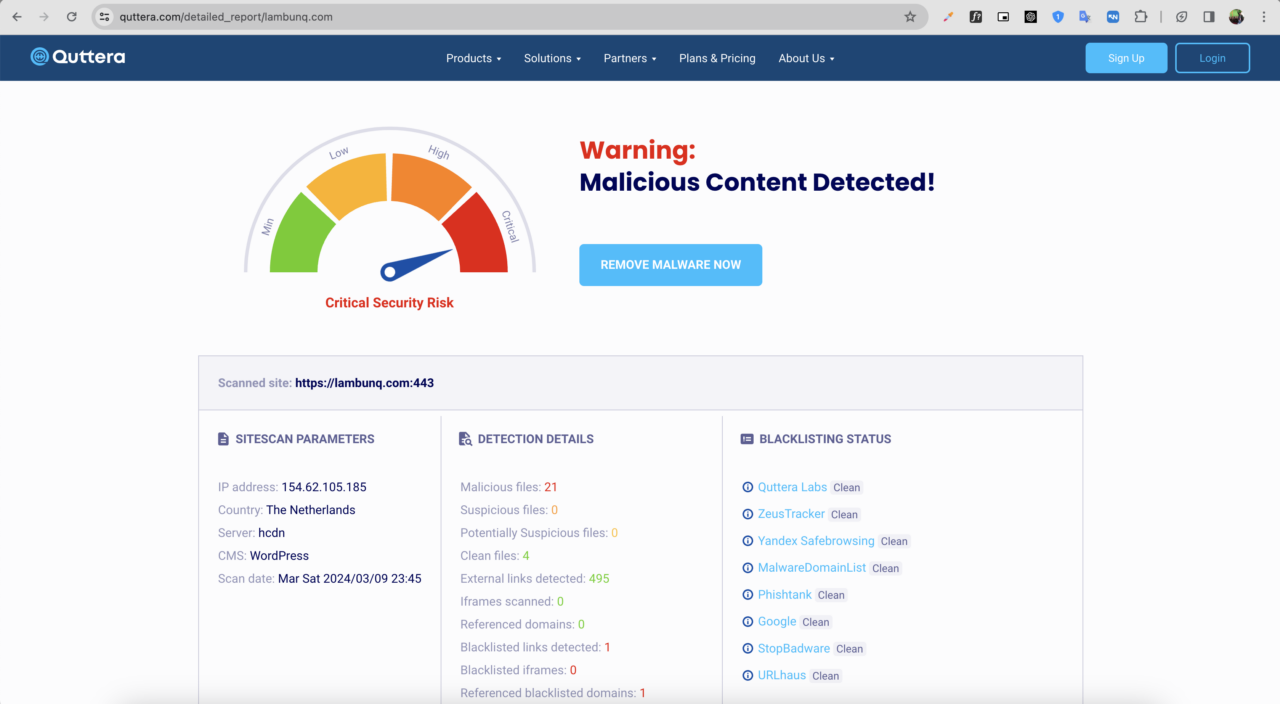This screenshot has height=704, width=1280.
Task: Expand the Products dropdown menu
Action: tap(473, 58)
